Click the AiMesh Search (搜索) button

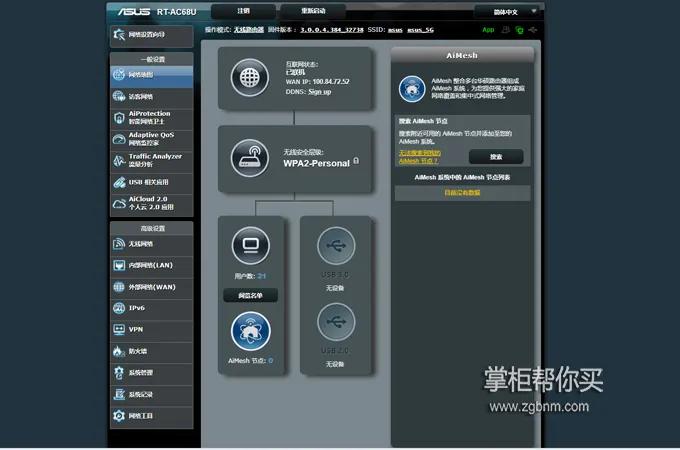point(496,157)
